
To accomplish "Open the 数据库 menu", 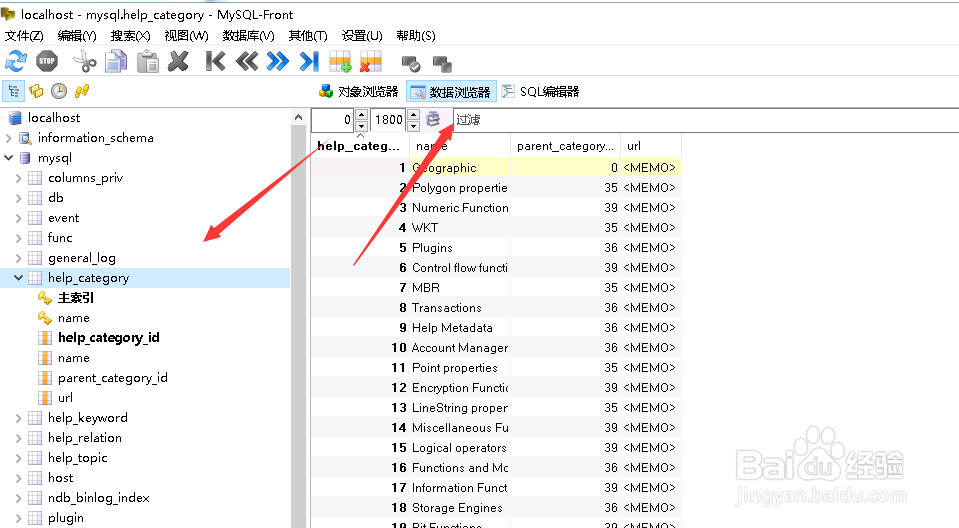I will click(x=248, y=35).
